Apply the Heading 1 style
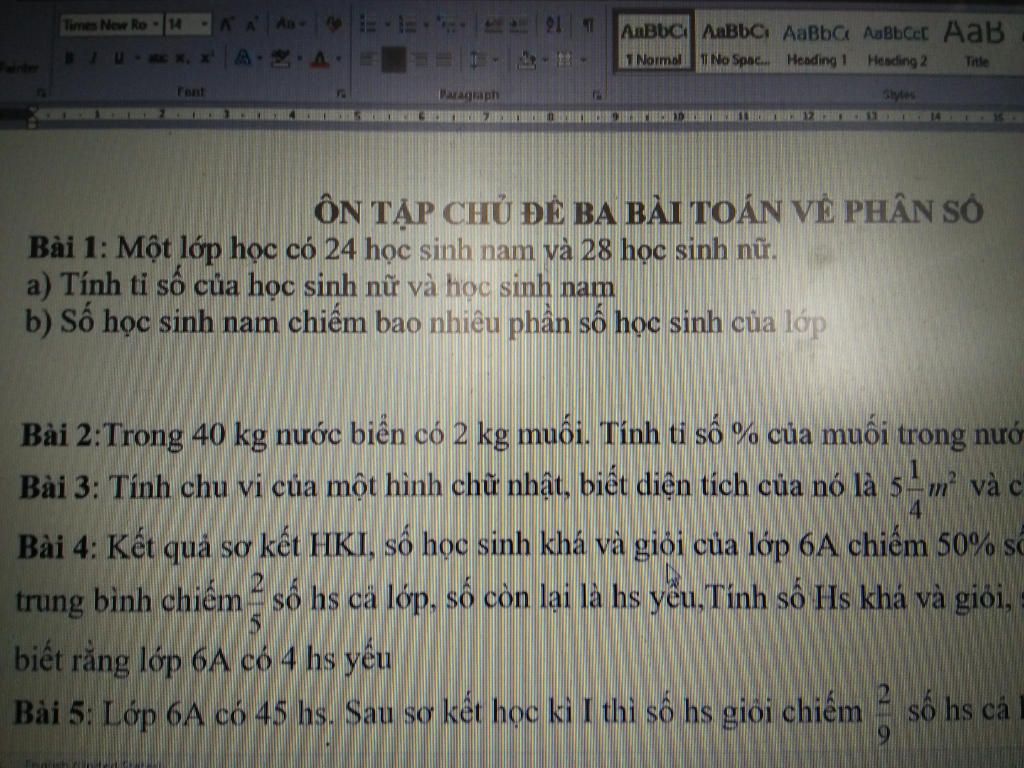This screenshot has width=1024, height=768. point(816,44)
